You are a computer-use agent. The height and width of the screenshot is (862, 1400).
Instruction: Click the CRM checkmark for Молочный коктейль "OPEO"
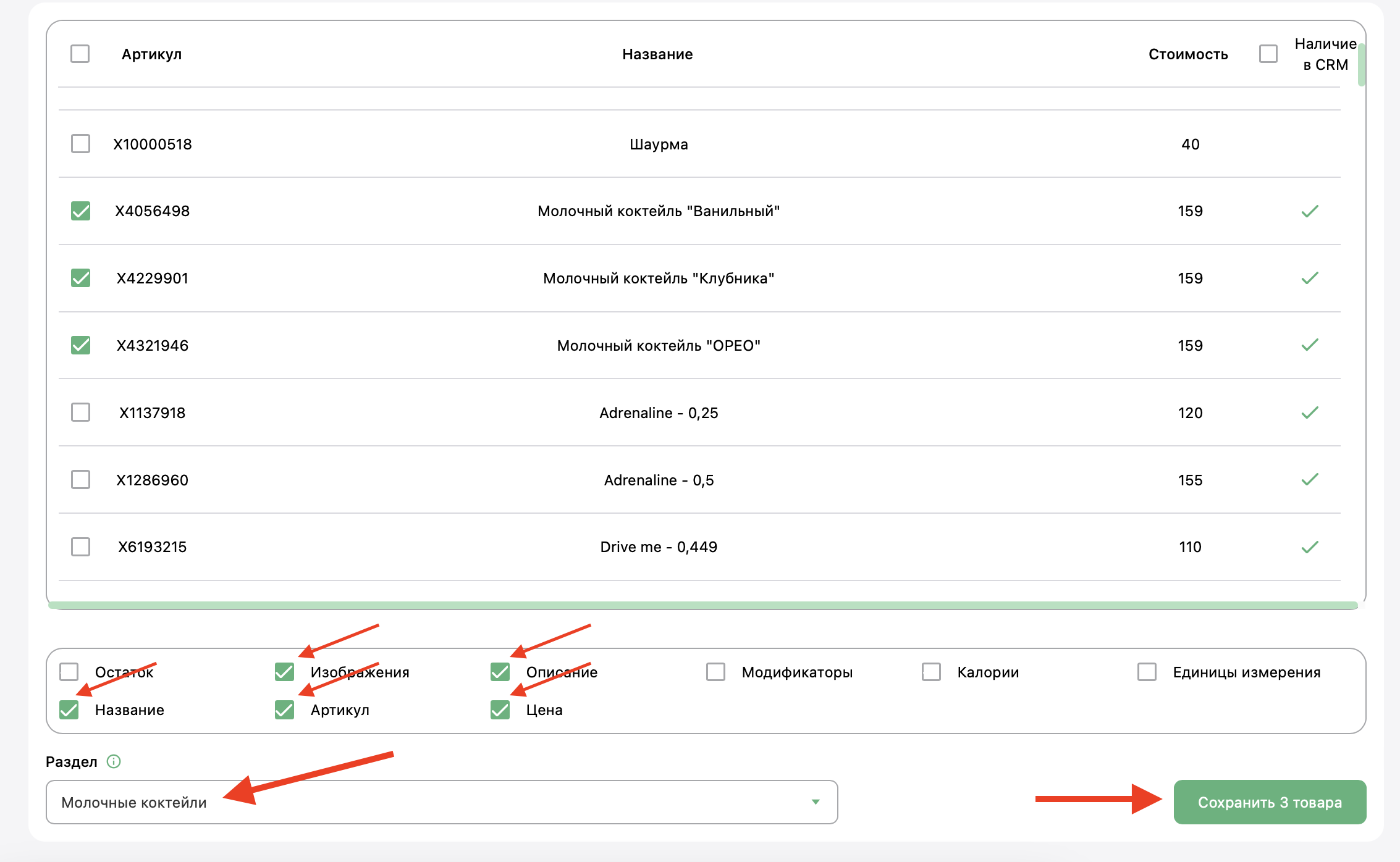(1310, 345)
